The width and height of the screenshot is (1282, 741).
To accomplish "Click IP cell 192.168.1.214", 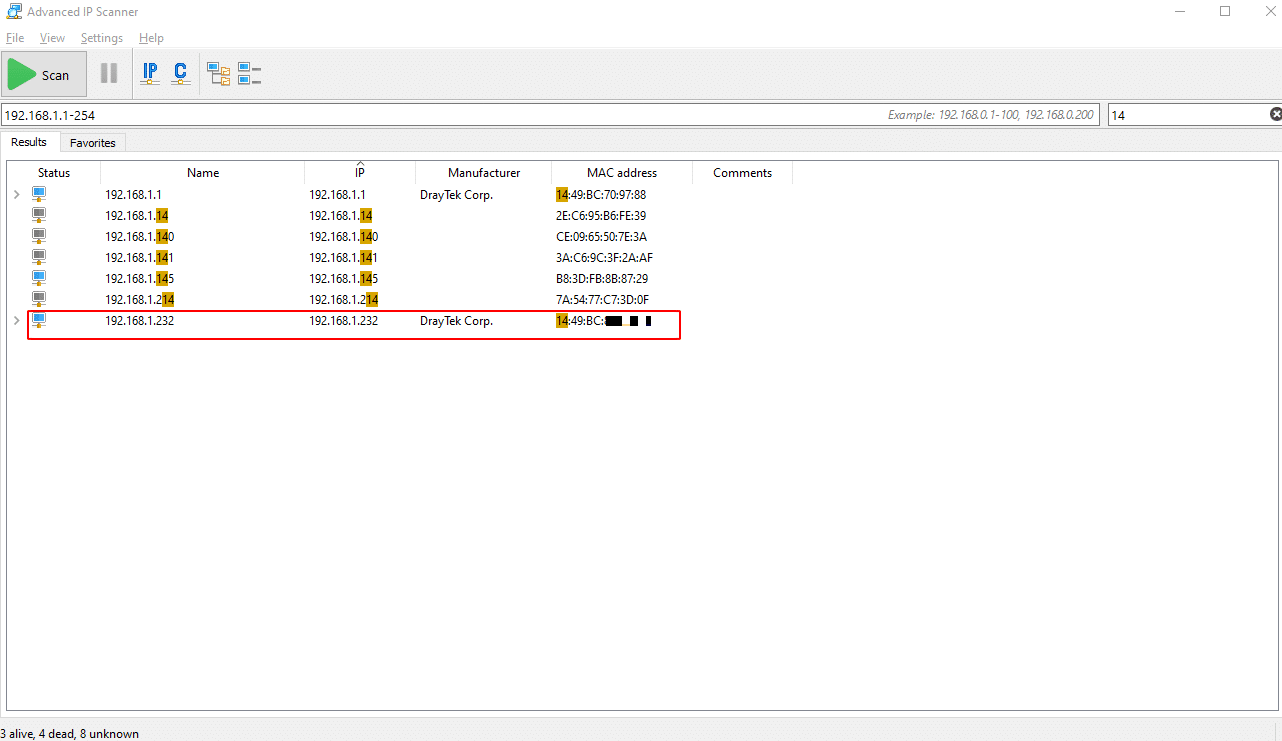I will coord(343,300).
